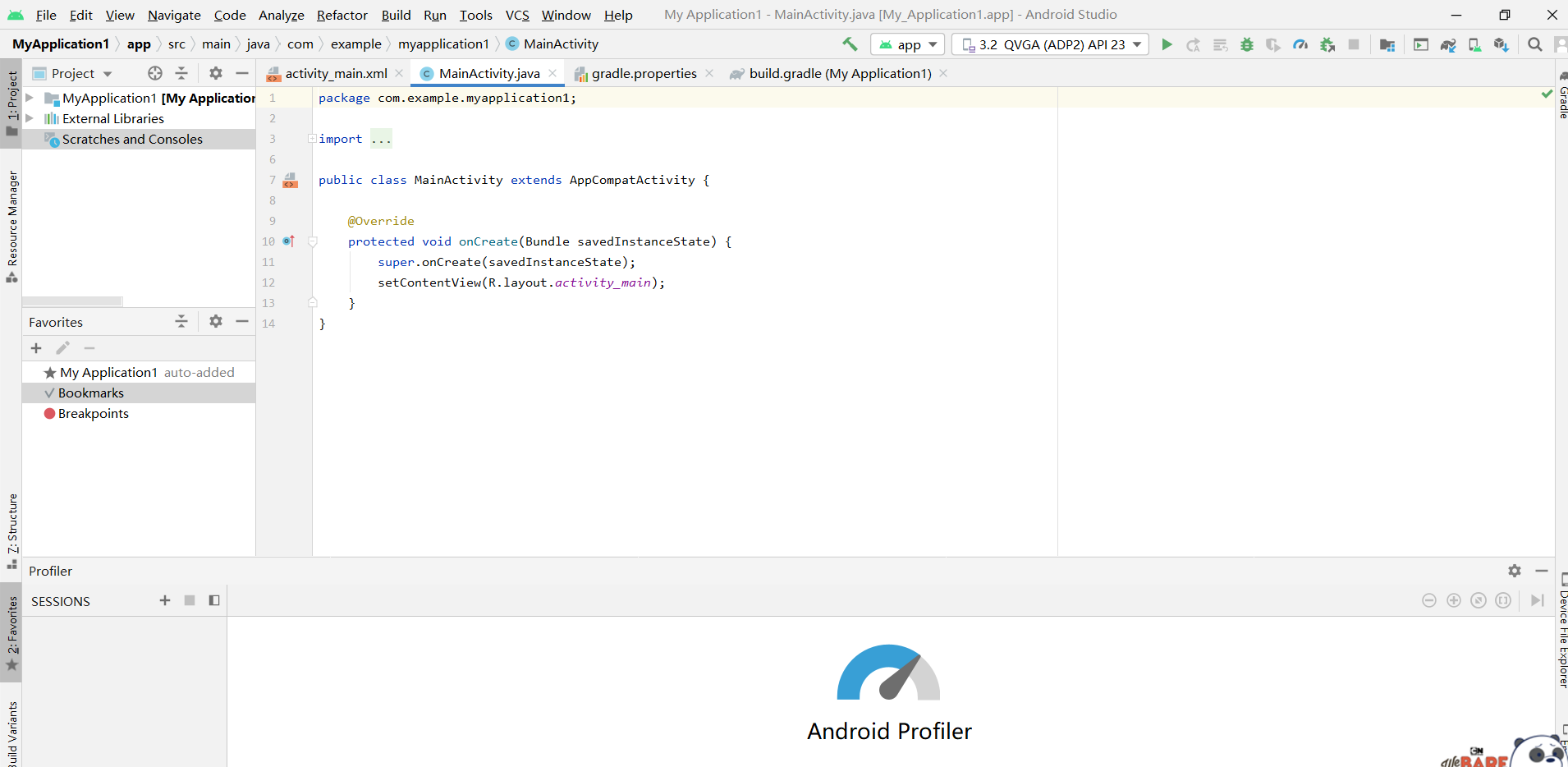Click the Stop square icon in toolbar
The height and width of the screenshot is (767, 1568).
(1354, 44)
